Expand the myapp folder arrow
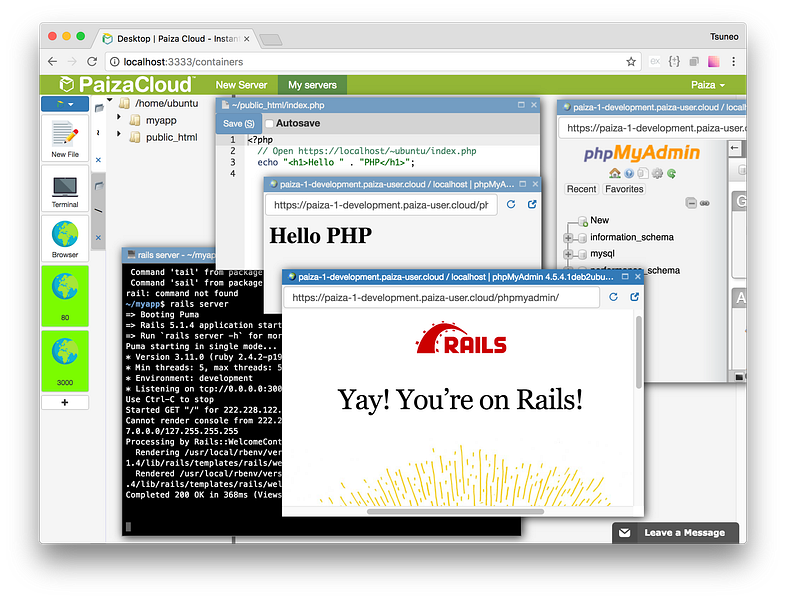 119,117
